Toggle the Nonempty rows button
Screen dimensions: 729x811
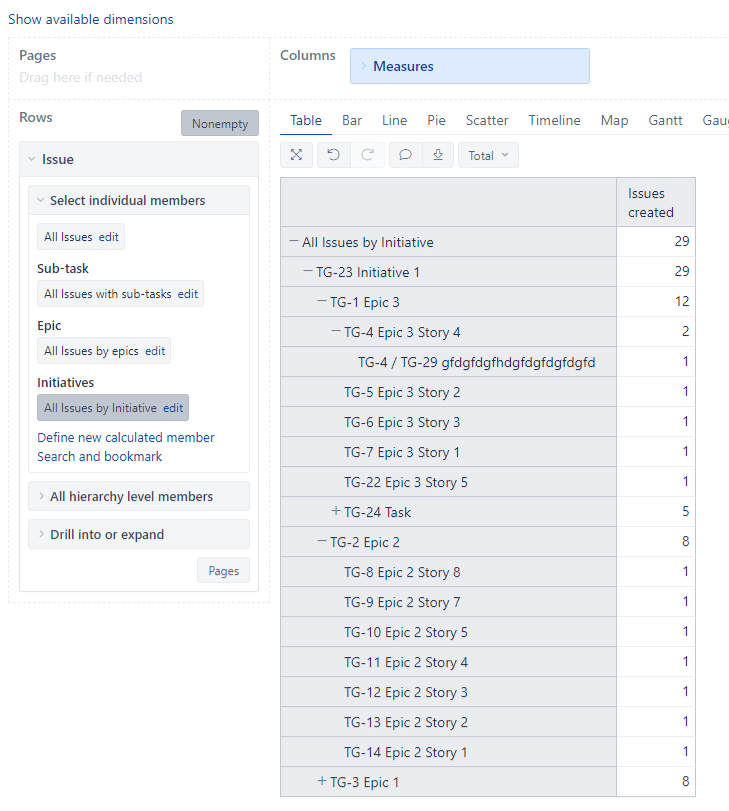pos(219,124)
